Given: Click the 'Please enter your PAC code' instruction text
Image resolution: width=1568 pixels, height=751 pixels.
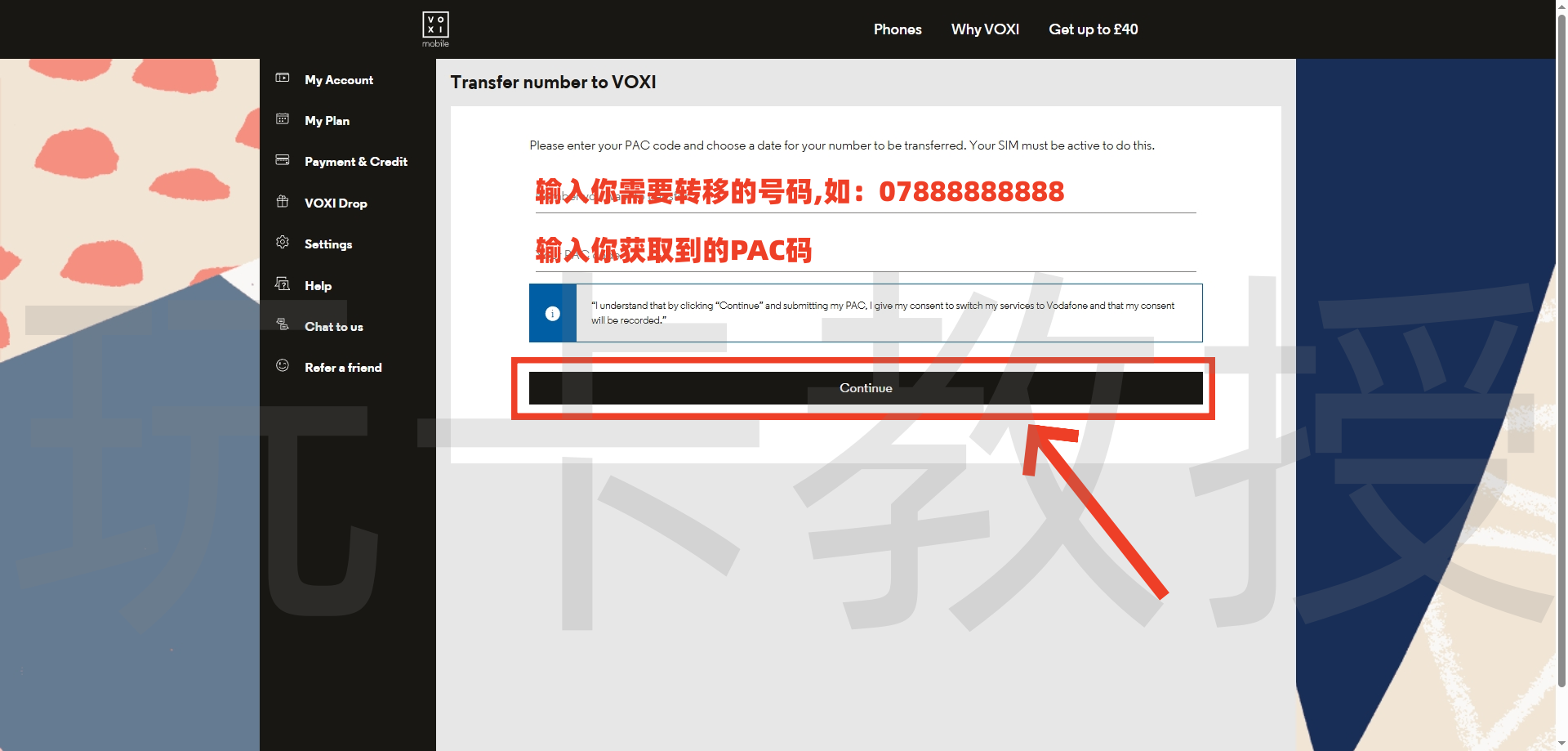Looking at the screenshot, I should pyautogui.click(x=842, y=145).
